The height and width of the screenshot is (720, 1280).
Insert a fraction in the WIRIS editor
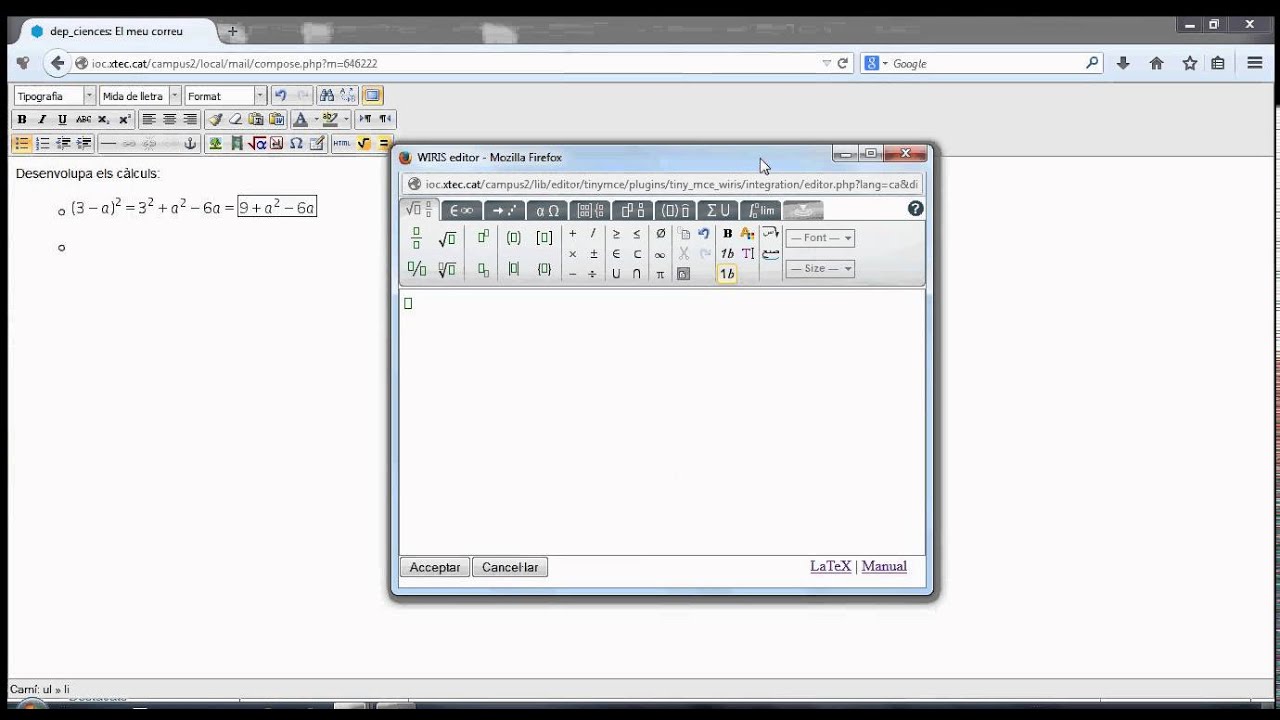pos(416,238)
